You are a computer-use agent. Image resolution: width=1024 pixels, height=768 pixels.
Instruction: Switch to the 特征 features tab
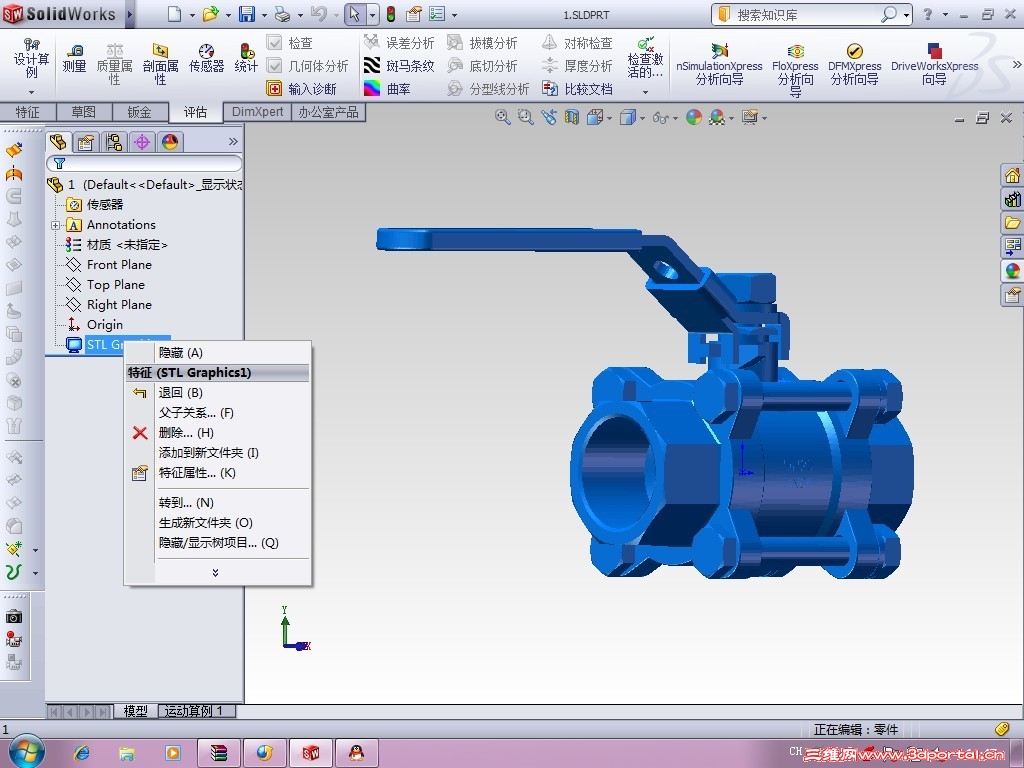click(27, 112)
